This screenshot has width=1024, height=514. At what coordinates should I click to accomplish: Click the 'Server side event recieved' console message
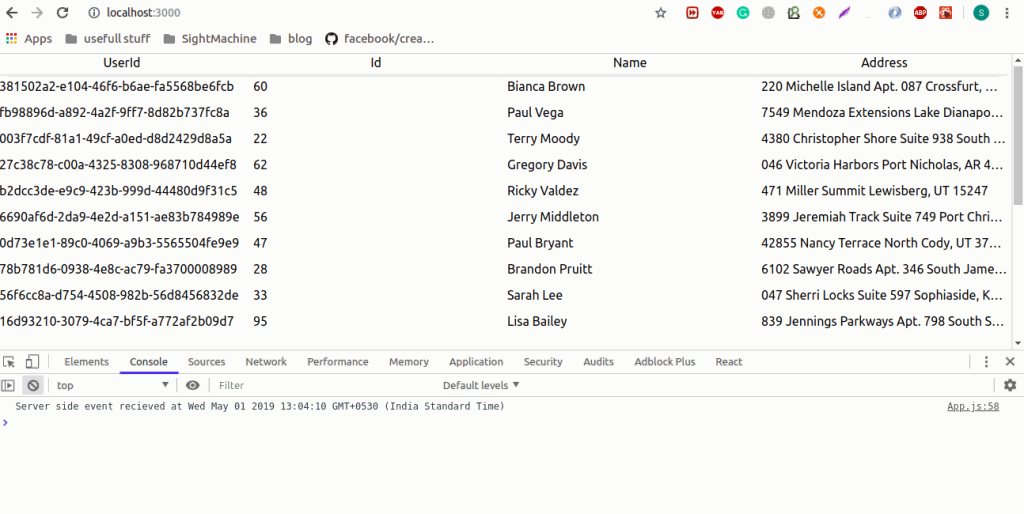click(x=260, y=406)
